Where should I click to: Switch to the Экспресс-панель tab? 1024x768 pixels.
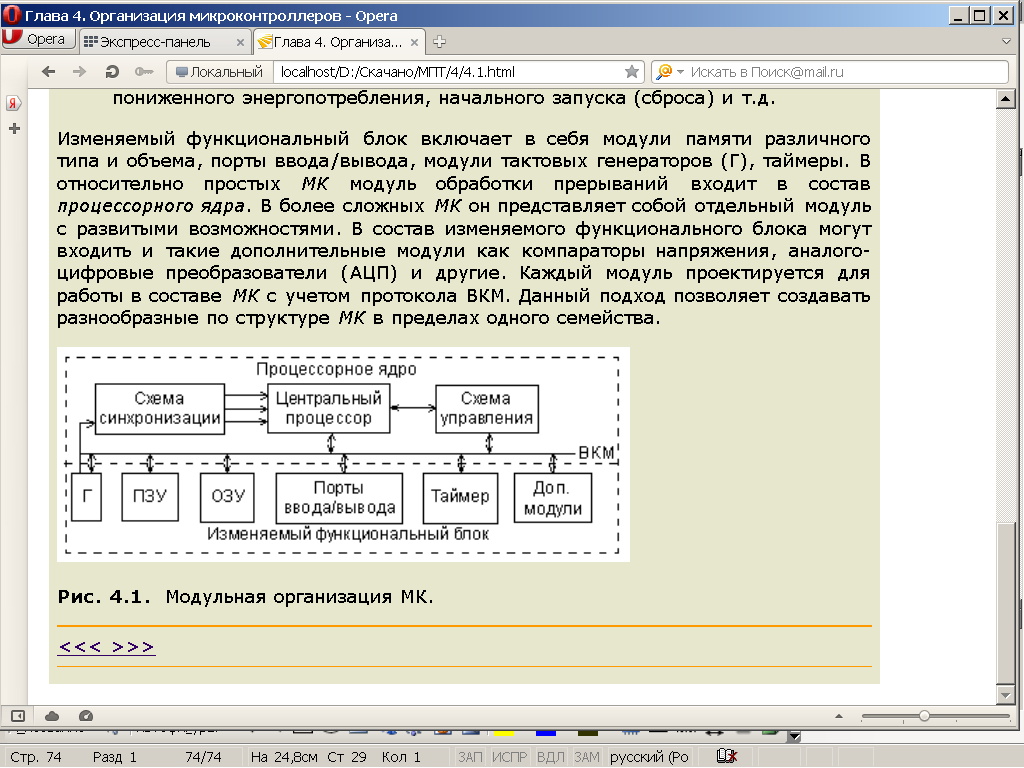155,42
